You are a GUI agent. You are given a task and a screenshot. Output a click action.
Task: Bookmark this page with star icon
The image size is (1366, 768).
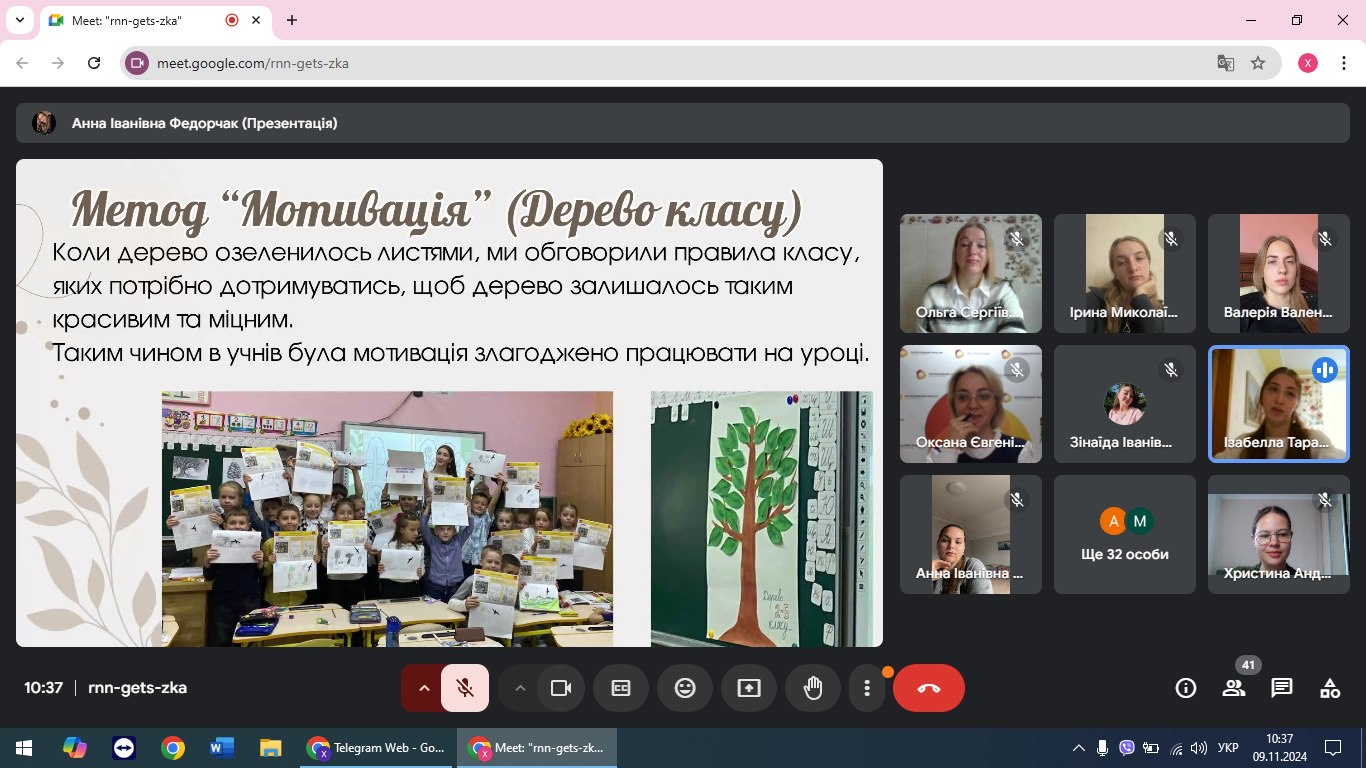pos(1258,63)
